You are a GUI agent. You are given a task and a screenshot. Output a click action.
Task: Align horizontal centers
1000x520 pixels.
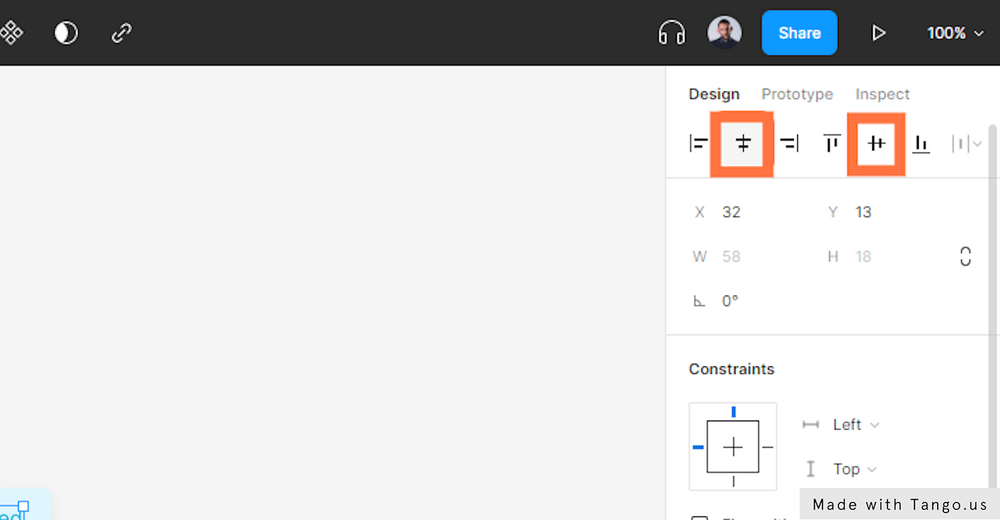(743, 144)
